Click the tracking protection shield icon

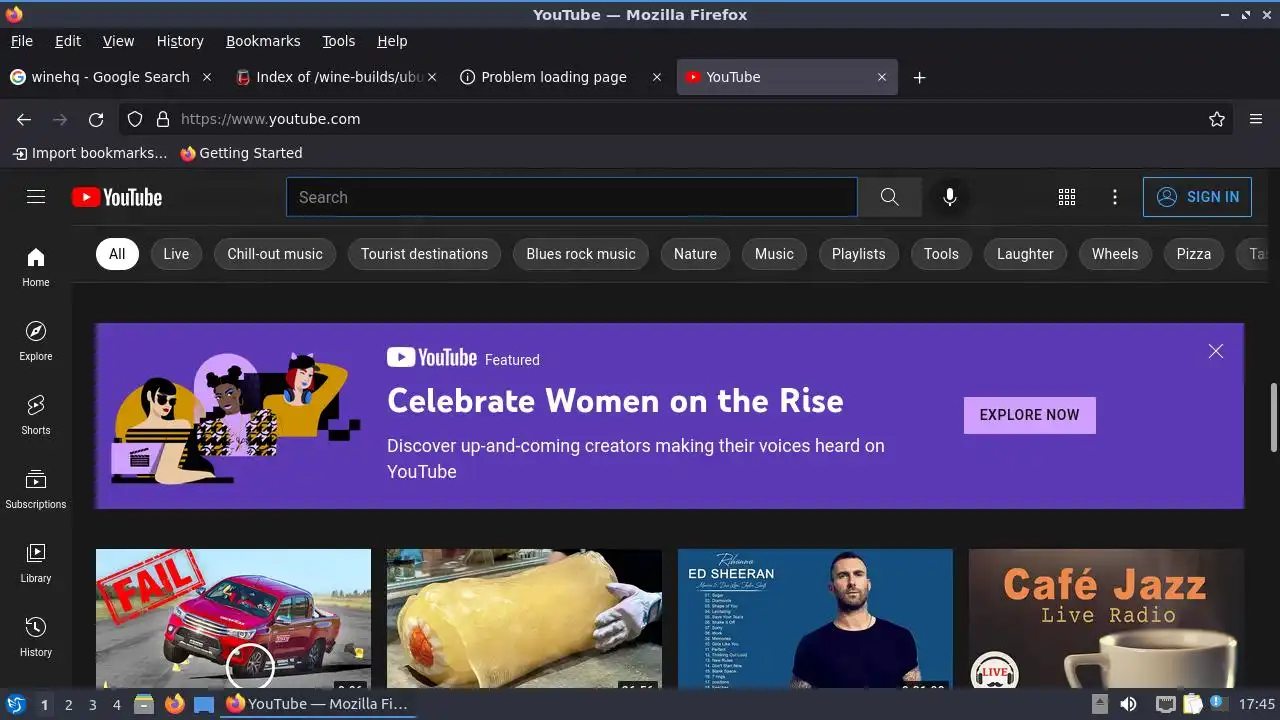click(x=135, y=119)
